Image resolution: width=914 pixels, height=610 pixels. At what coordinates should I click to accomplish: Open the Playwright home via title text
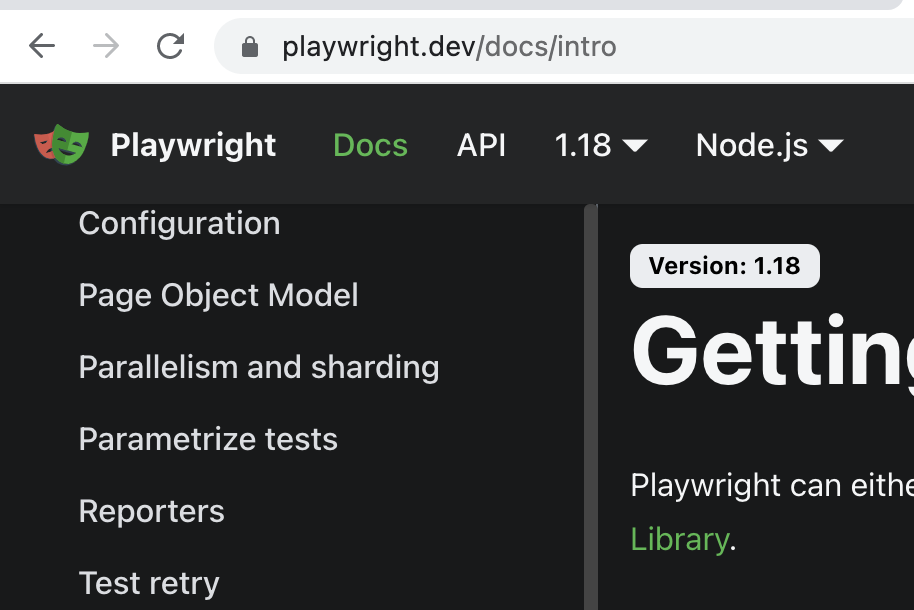pyautogui.click(x=193, y=145)
